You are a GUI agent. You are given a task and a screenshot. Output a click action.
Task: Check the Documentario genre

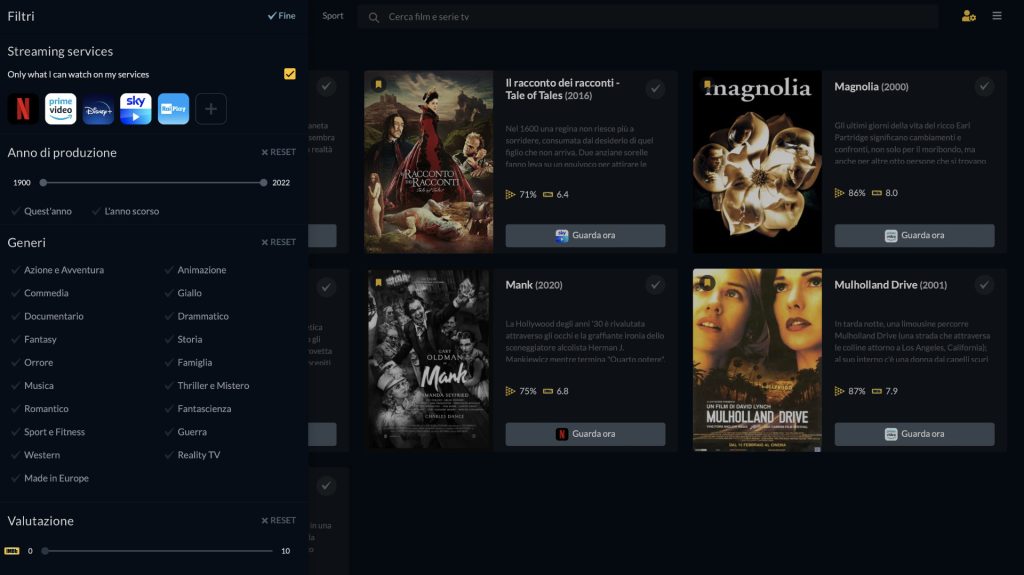click(46, 316)
